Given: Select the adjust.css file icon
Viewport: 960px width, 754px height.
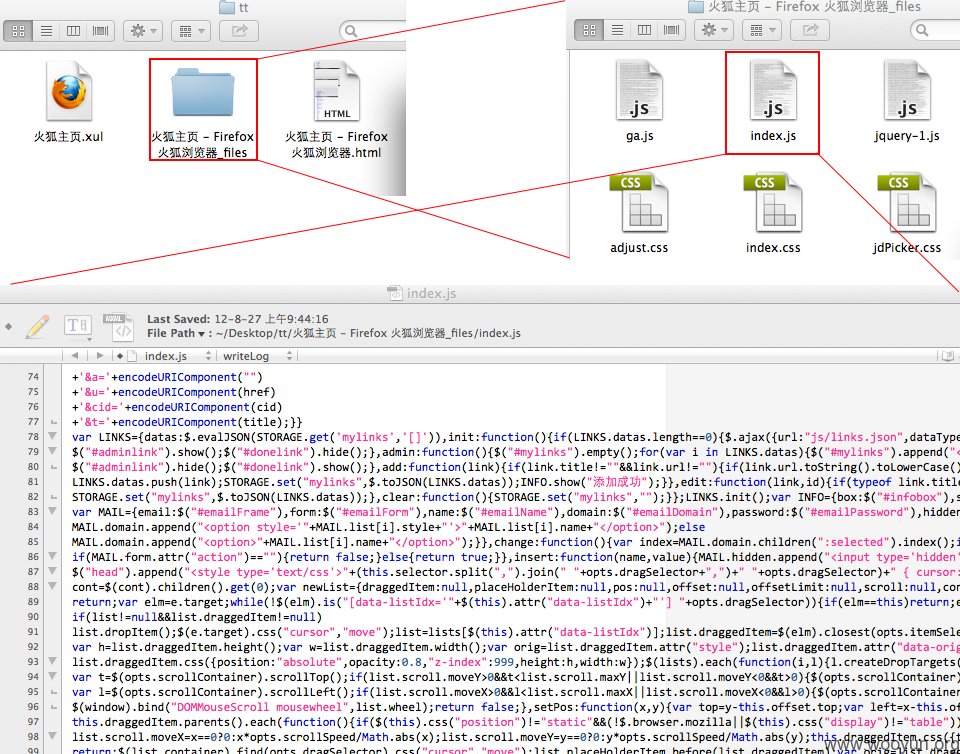Looking at the screenshot, I should 639,203.
